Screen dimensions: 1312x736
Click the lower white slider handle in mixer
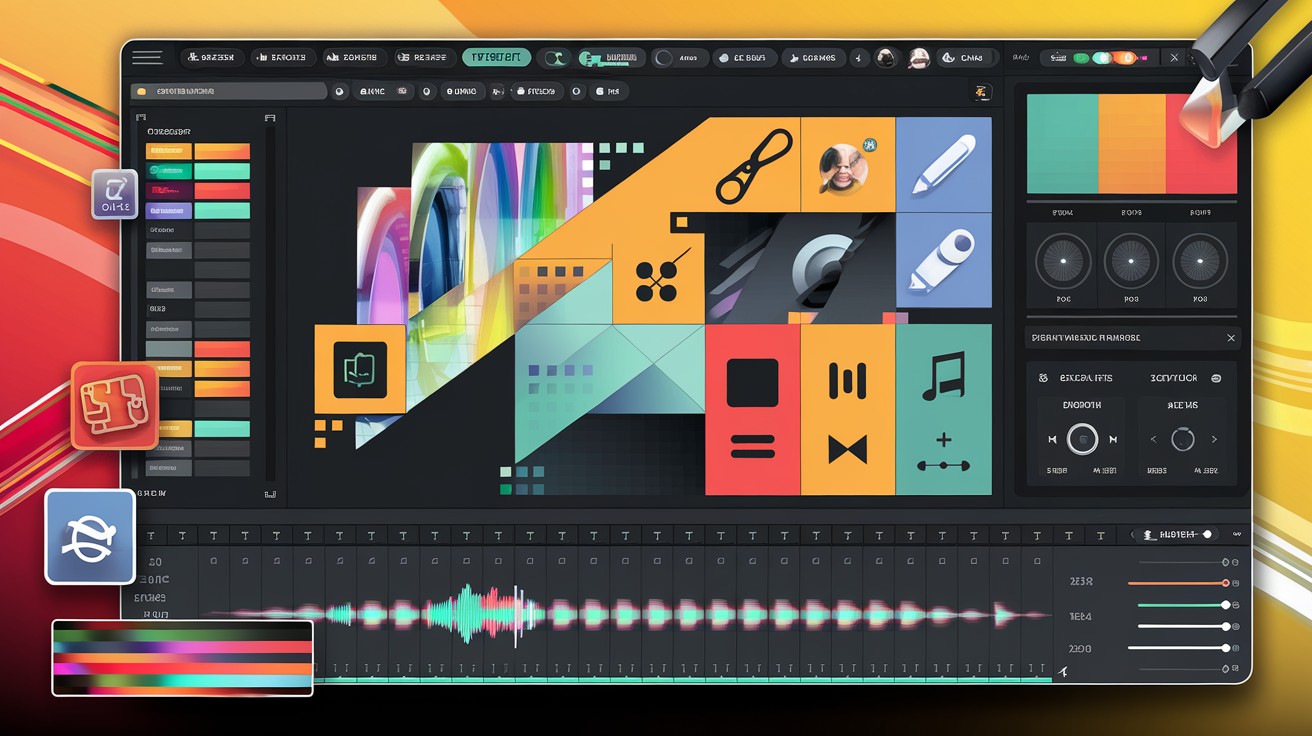pos(1225,648)
